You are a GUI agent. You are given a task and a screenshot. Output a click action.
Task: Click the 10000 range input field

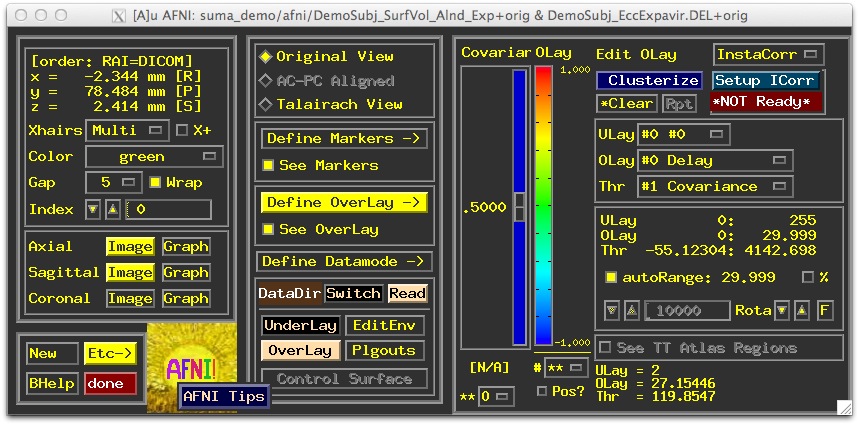(x=688, y=311)
